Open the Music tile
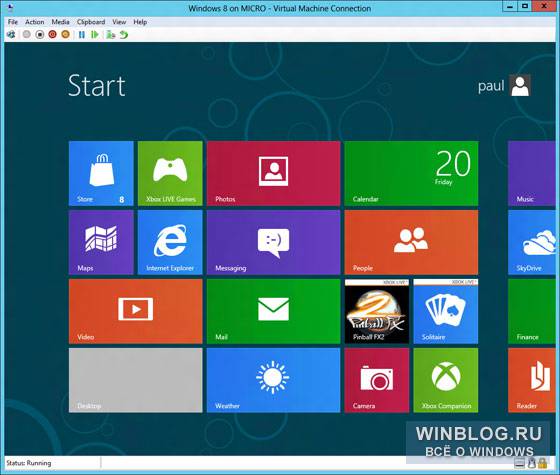This screenshot has height=475, width=560. point(532,173)
